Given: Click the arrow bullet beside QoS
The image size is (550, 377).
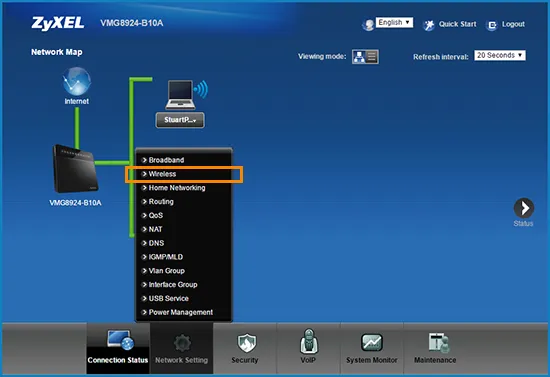Looking at the screenshot, I should [x=144, y=215].
